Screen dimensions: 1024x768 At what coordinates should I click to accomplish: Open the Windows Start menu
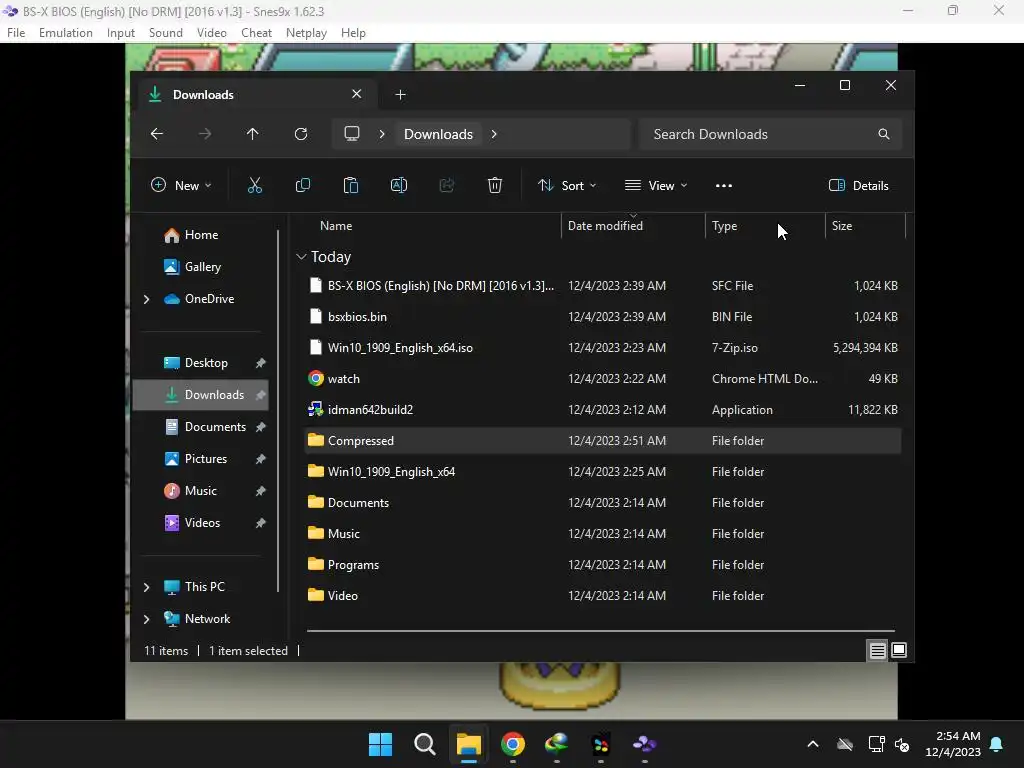pyautogui.click(x=381, y=744)
